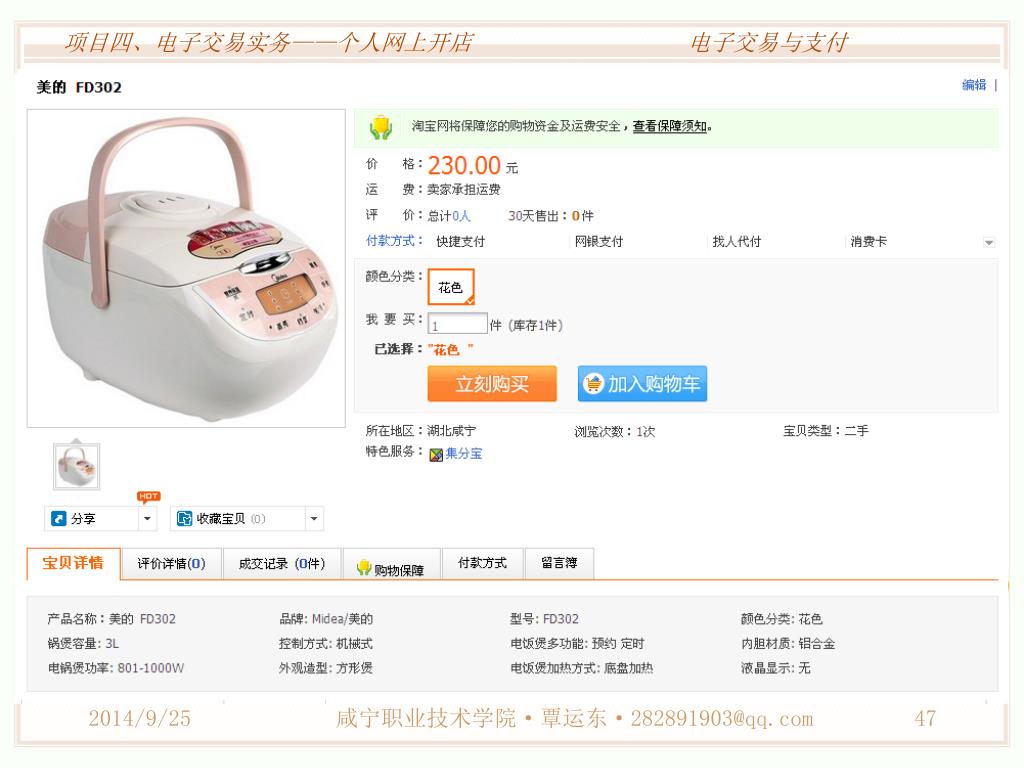Click the 编辑 link at top right

click(974, 85)
